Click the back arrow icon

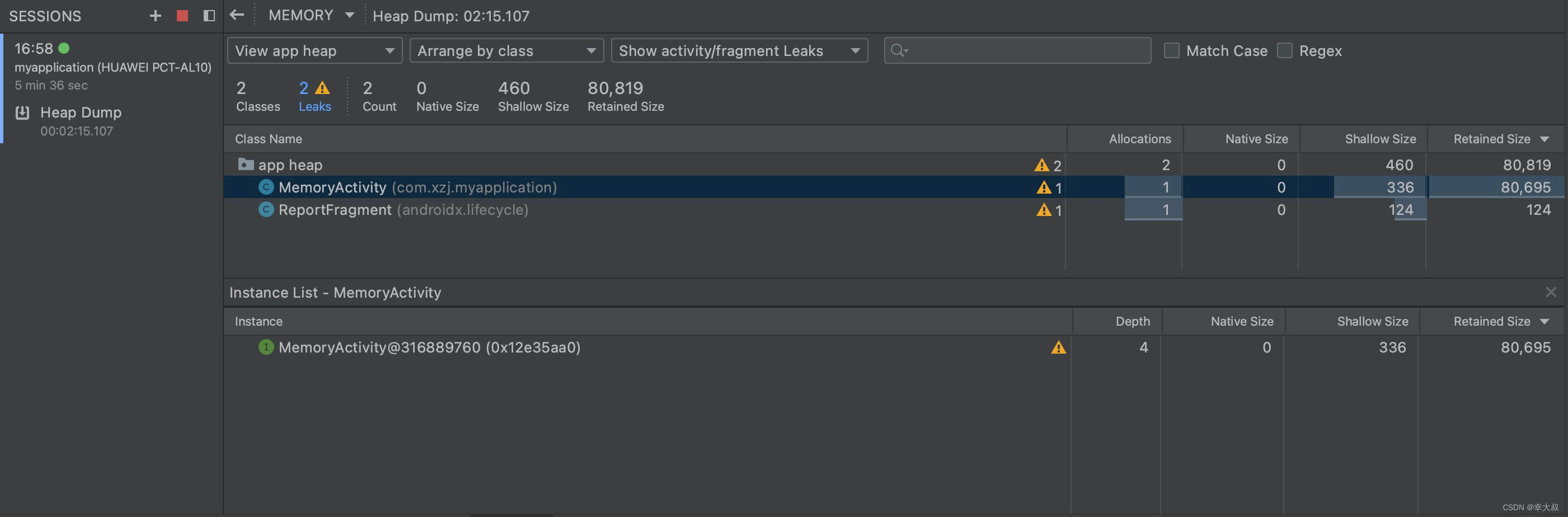pos(237,15)
